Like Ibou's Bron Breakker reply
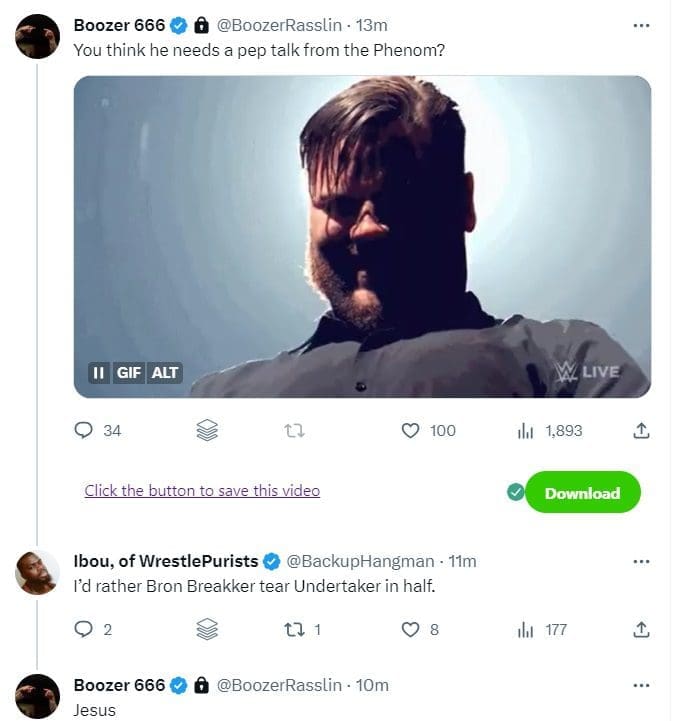The height and width of the screenshot is (721, 675). click(x=410, y=629)
